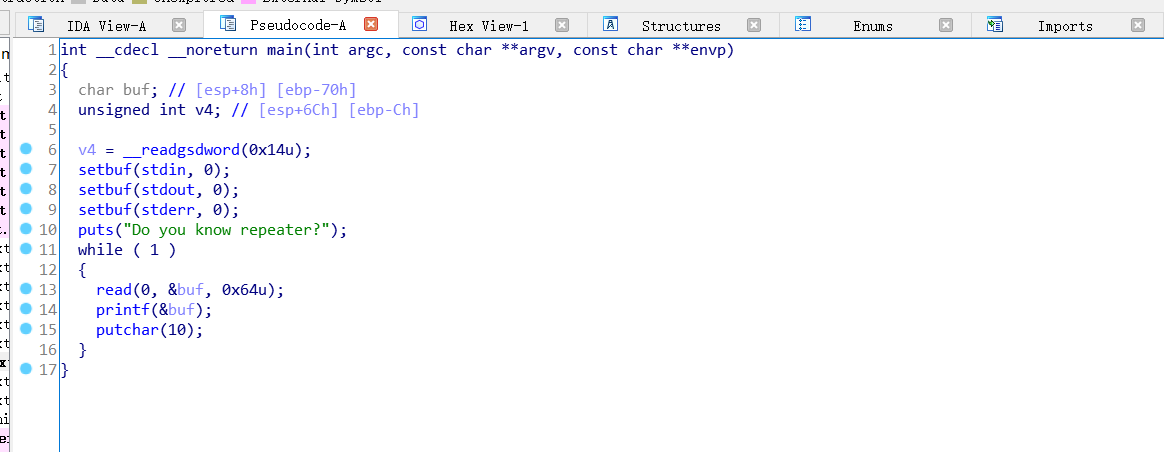
Task: Click the Pseudocode-A tab icon
Action: tap(228, 24)
